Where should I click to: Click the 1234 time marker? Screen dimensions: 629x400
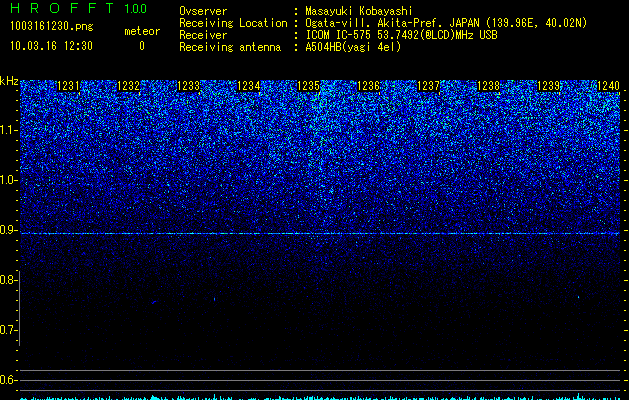pos(249,86)
